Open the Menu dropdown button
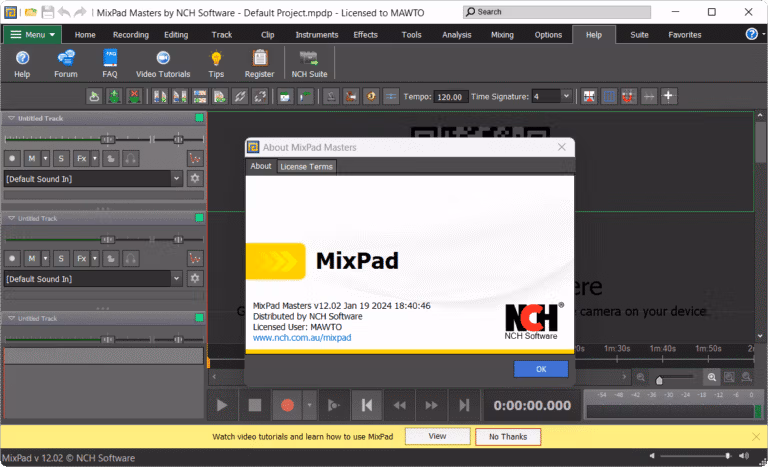 [x=32, y=34]
